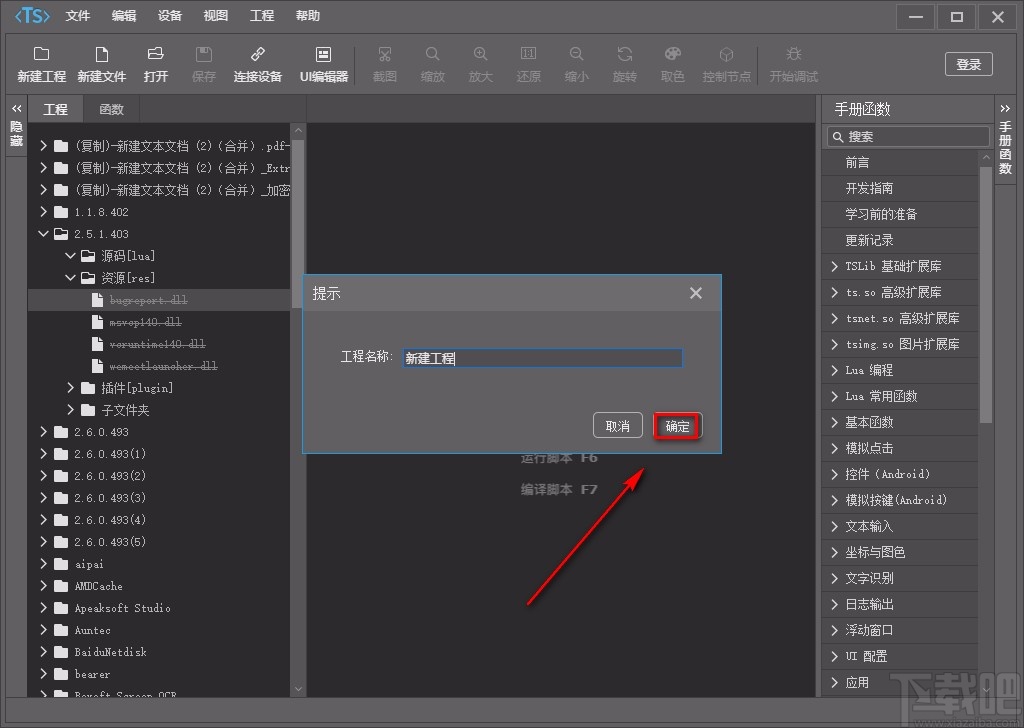This screenshot has height=728, width=1024.
Task: Expand the Lua 常用函数 section
Action: (x=835, y=396)
